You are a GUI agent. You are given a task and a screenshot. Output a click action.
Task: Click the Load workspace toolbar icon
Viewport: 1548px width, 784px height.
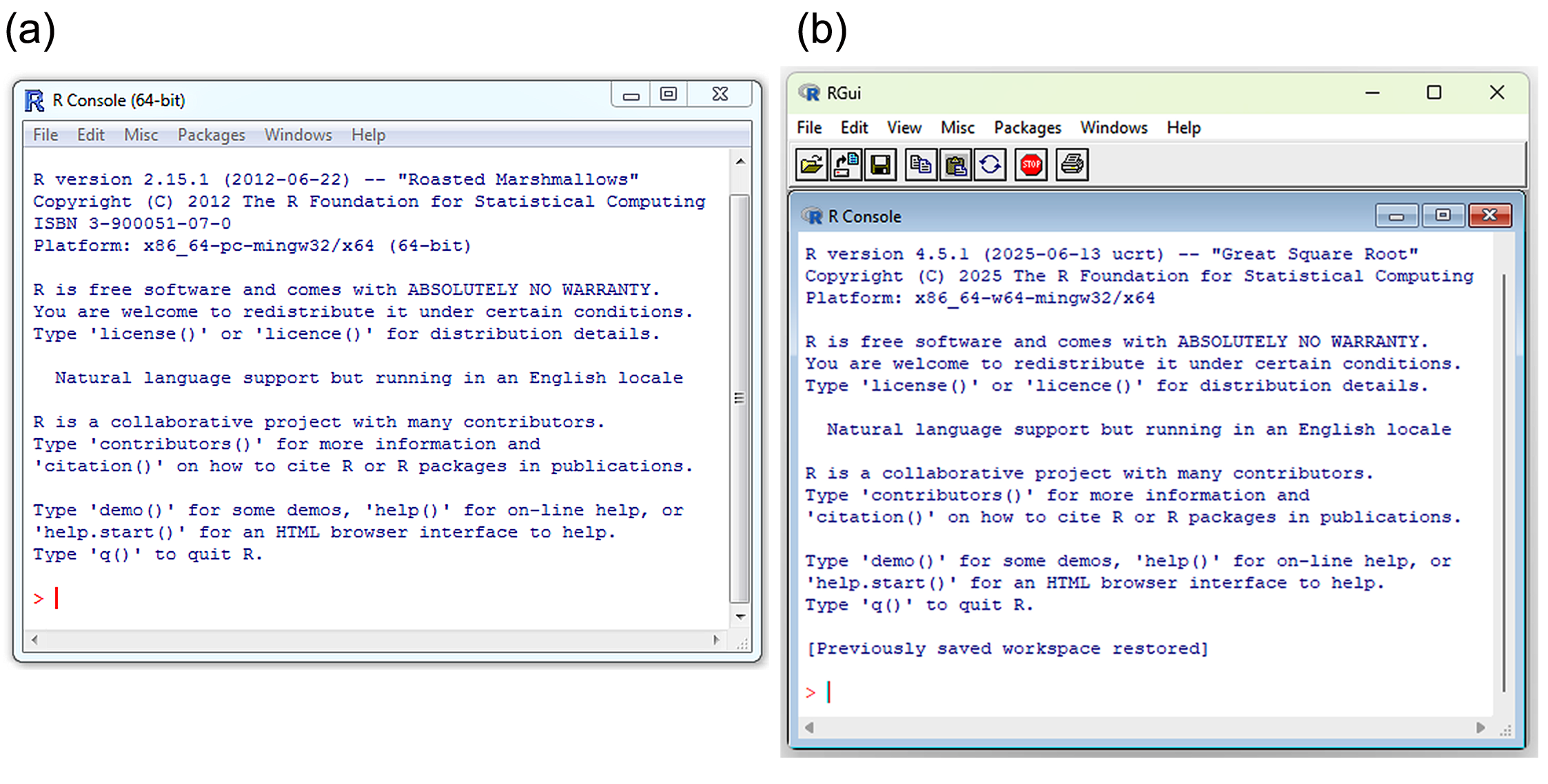(846, 164)
